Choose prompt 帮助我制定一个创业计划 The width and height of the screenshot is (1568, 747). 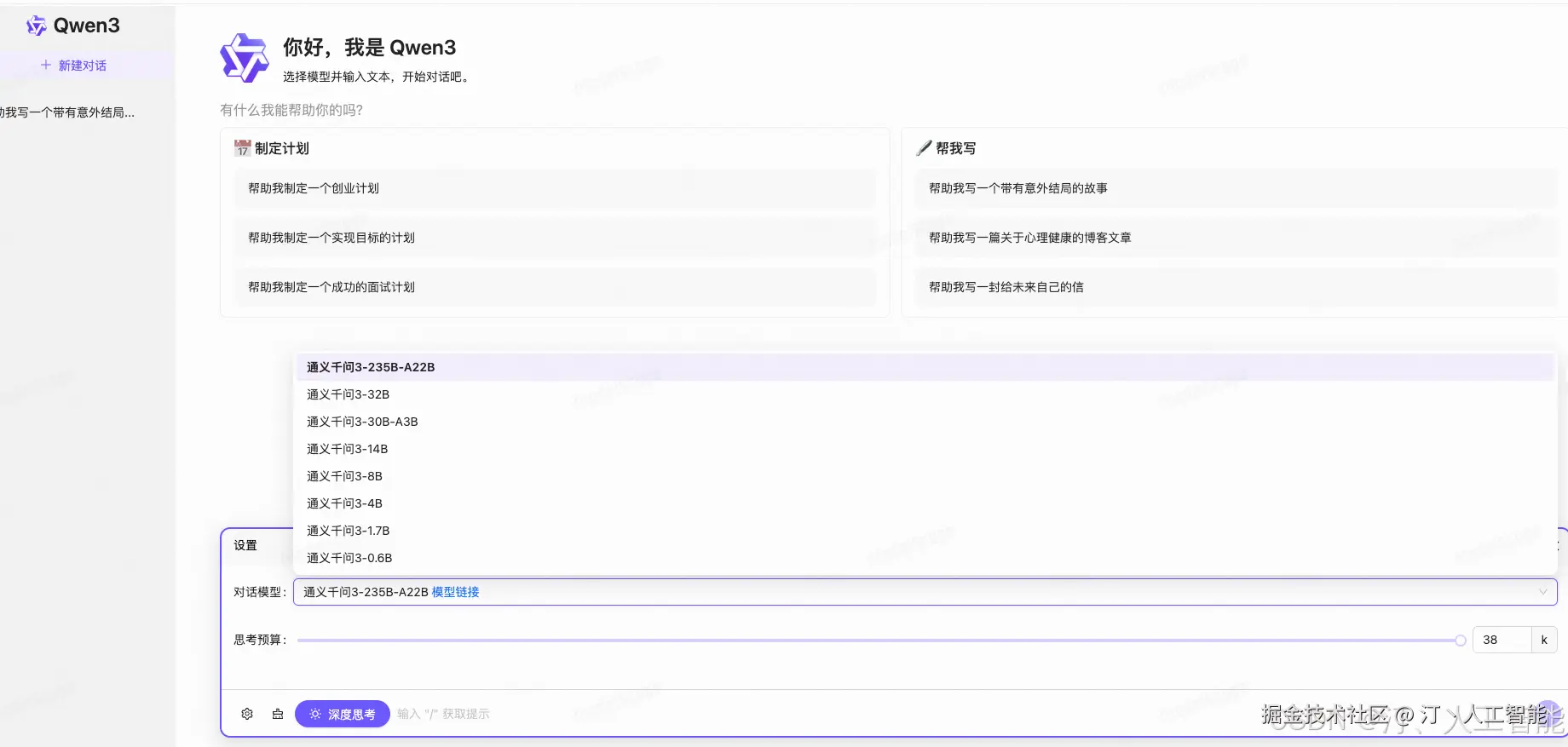555,188
